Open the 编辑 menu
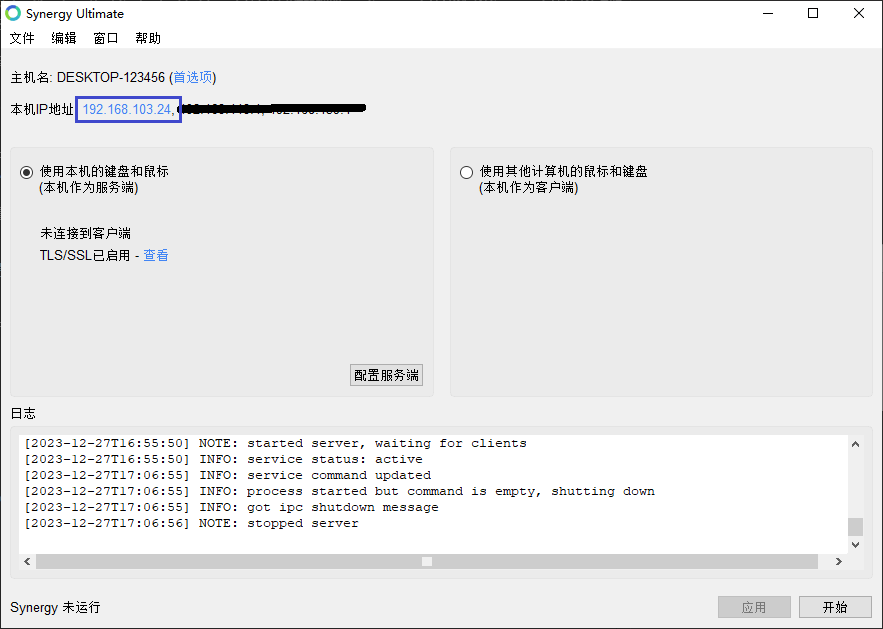The width and height of the screenshot is (883, 629). point(64,38)
